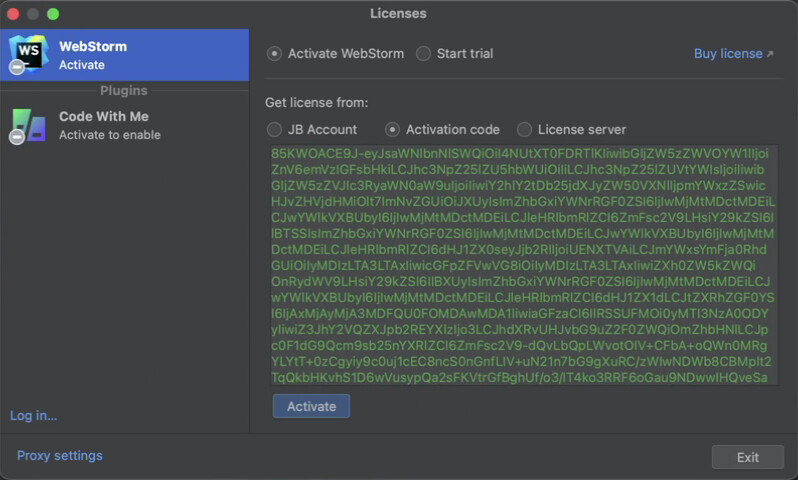Click the Activate button
The width and height of the screenshot is (798, 480).
pos(311,406)
